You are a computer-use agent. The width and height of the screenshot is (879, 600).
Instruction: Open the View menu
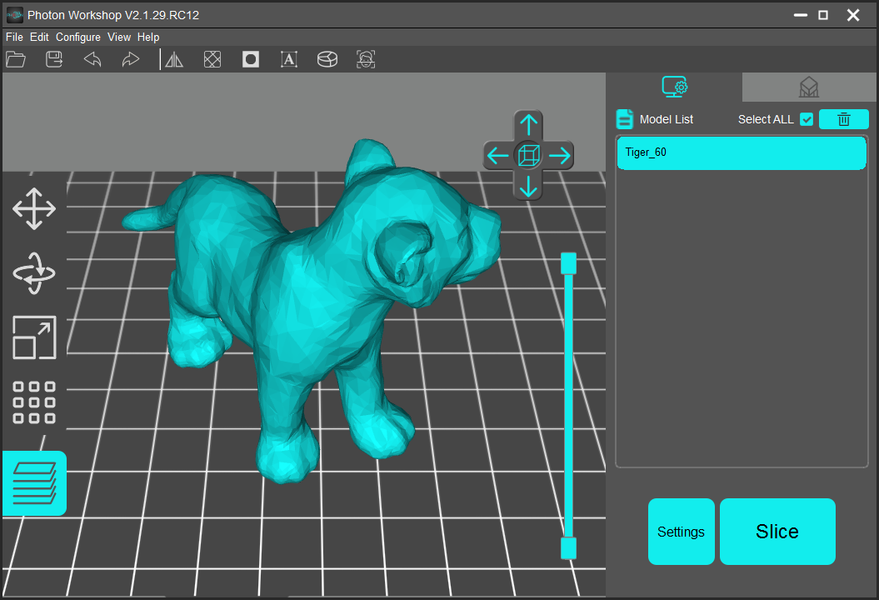[119, 37]
